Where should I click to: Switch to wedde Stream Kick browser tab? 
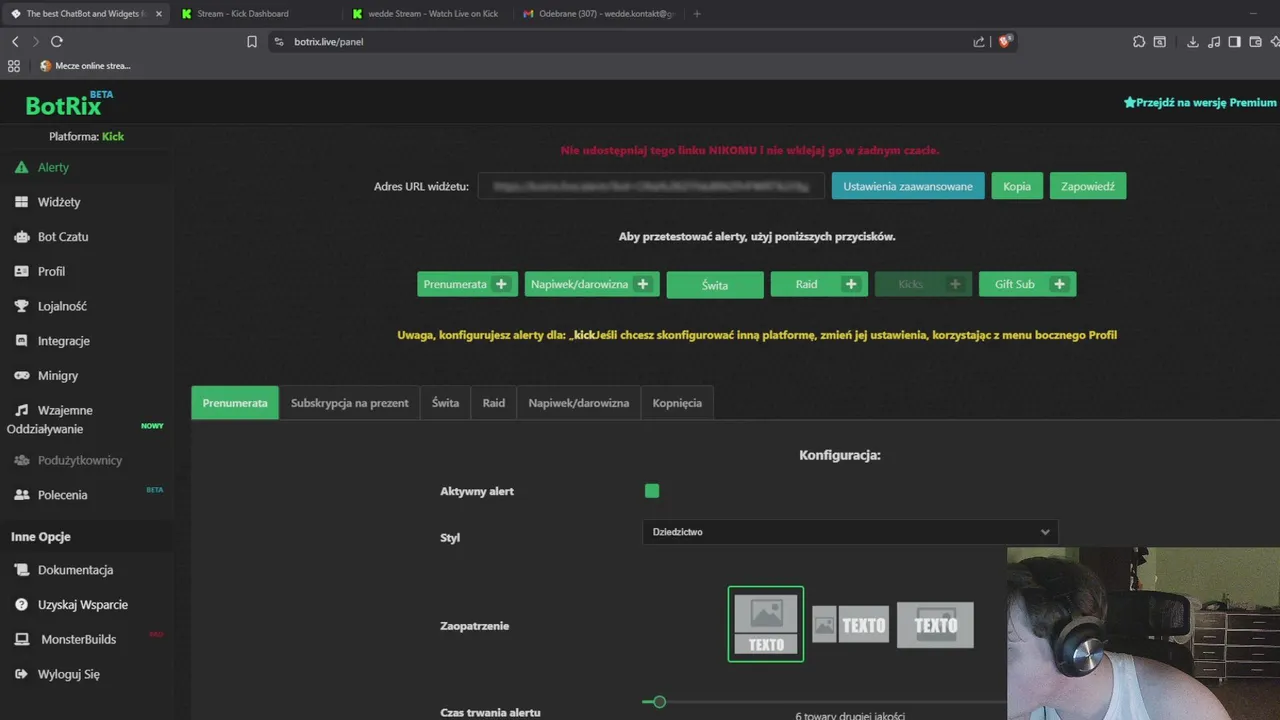pos(433,14)
